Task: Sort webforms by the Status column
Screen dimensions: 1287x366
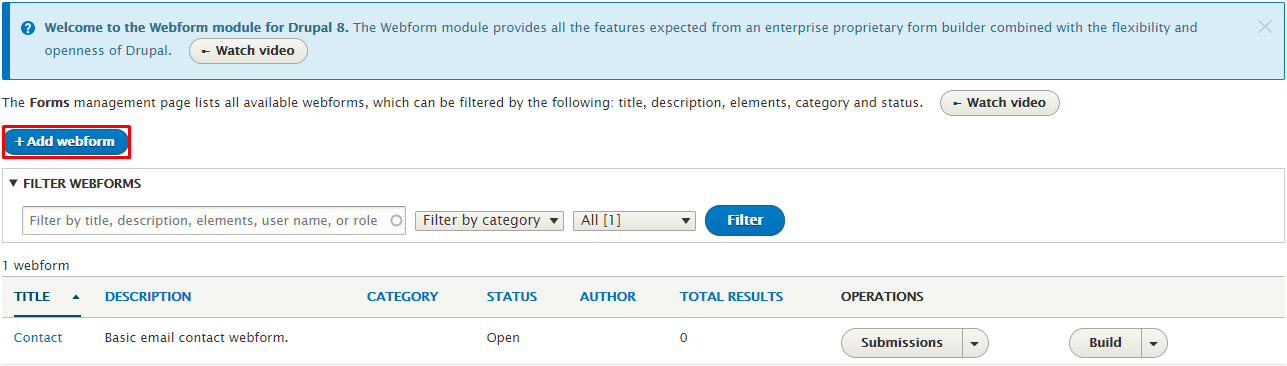Action: pos(512,297)
